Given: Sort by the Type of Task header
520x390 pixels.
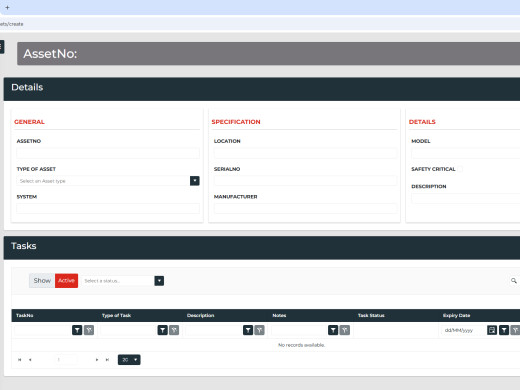Looking at the screenshot, I should pos(116,315).
